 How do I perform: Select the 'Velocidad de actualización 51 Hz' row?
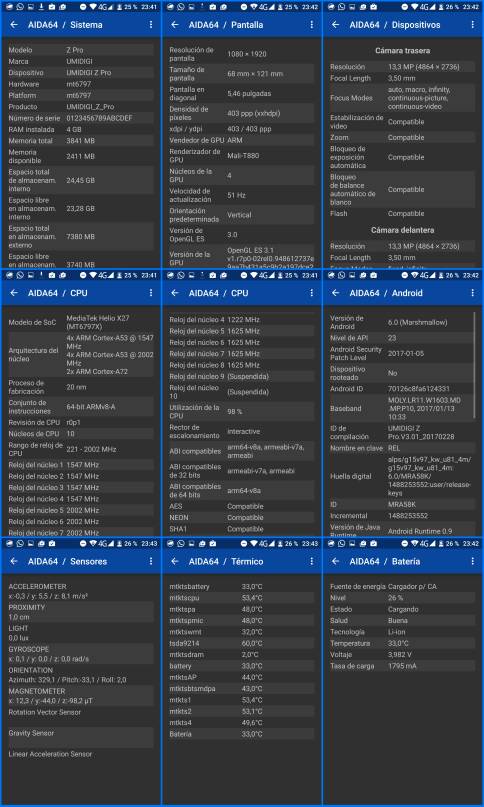click(241, 195)
